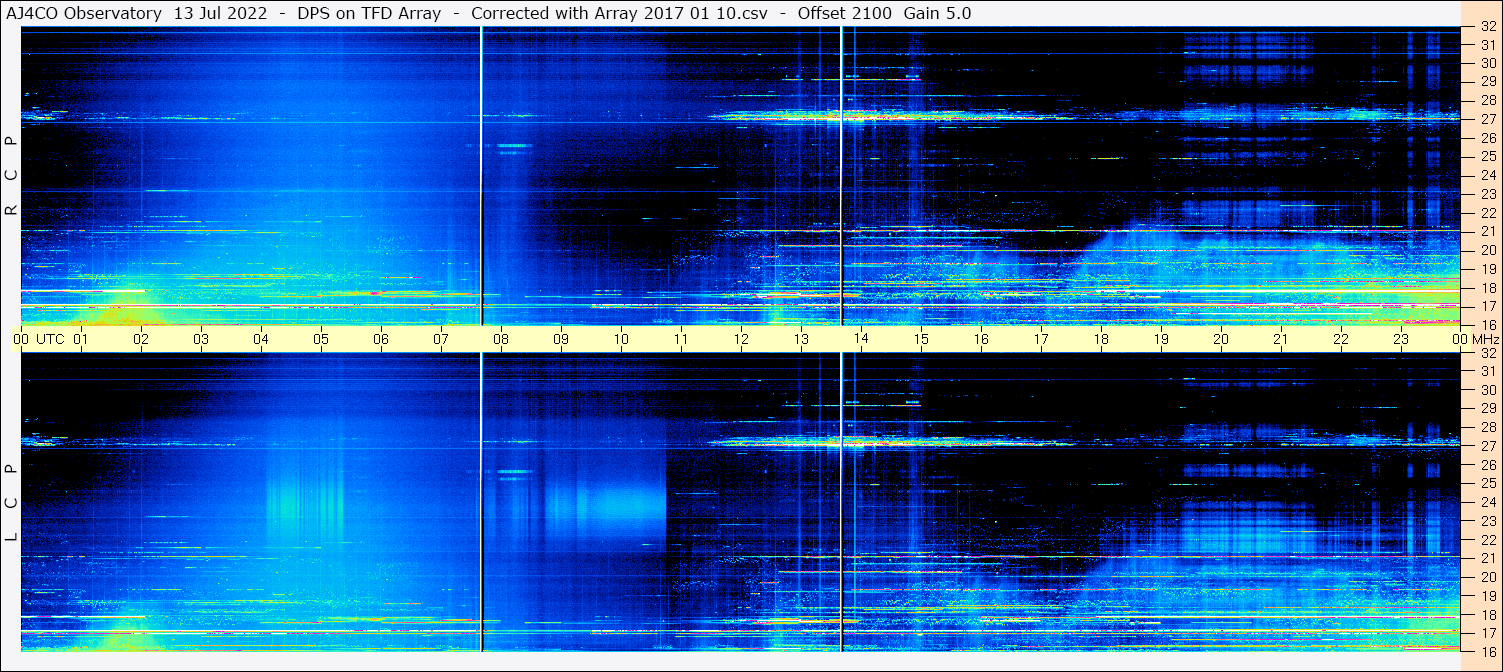The width and height of the screenshot is (1503, 672).
Task: Click "Corrected with Array 2017 01 10.csv" text
Action: pos(619,13)
